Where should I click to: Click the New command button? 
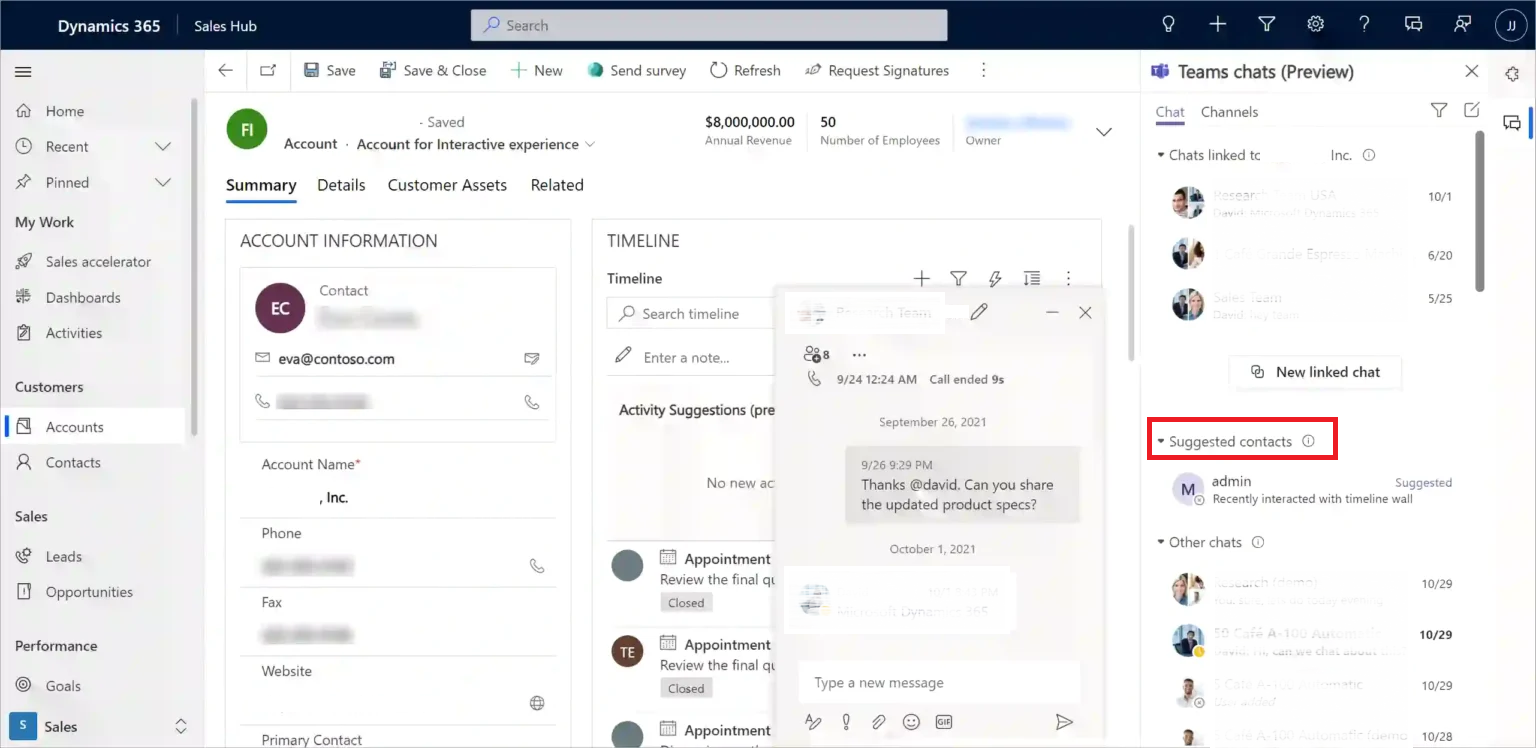537,70
